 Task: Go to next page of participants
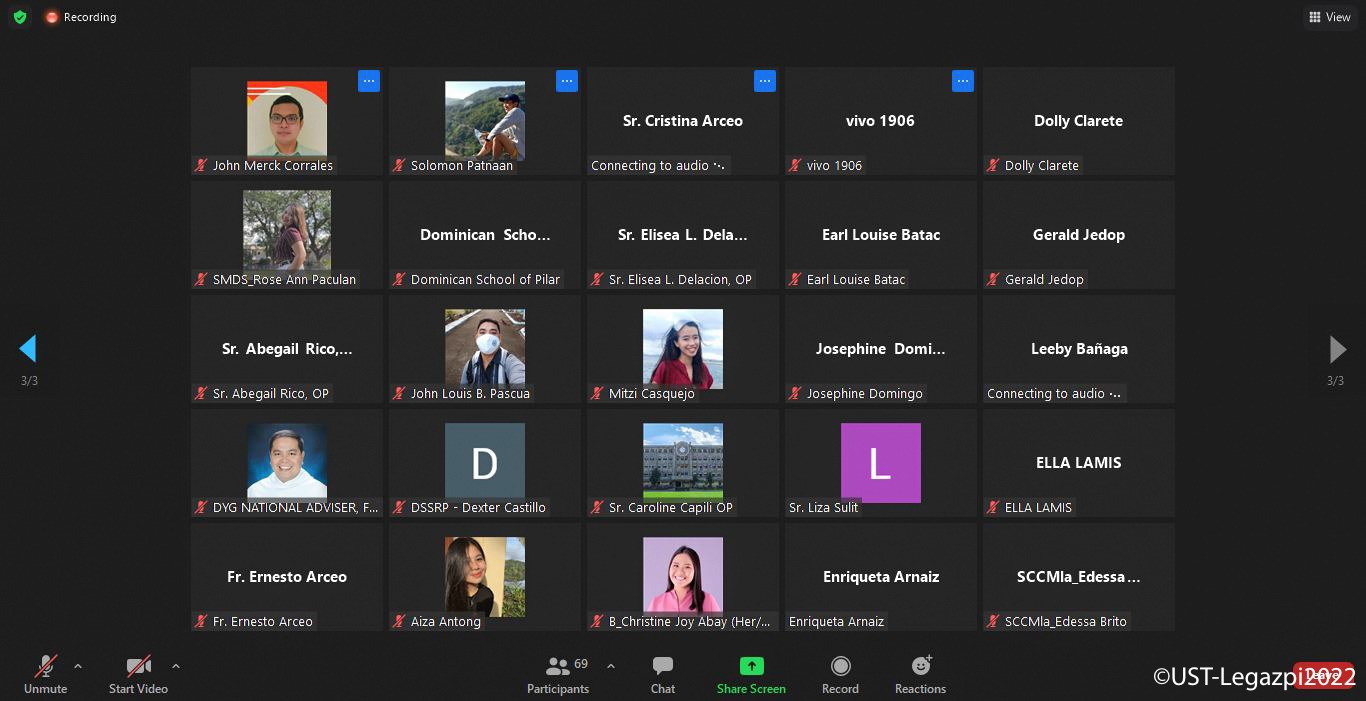(1337, 349)
